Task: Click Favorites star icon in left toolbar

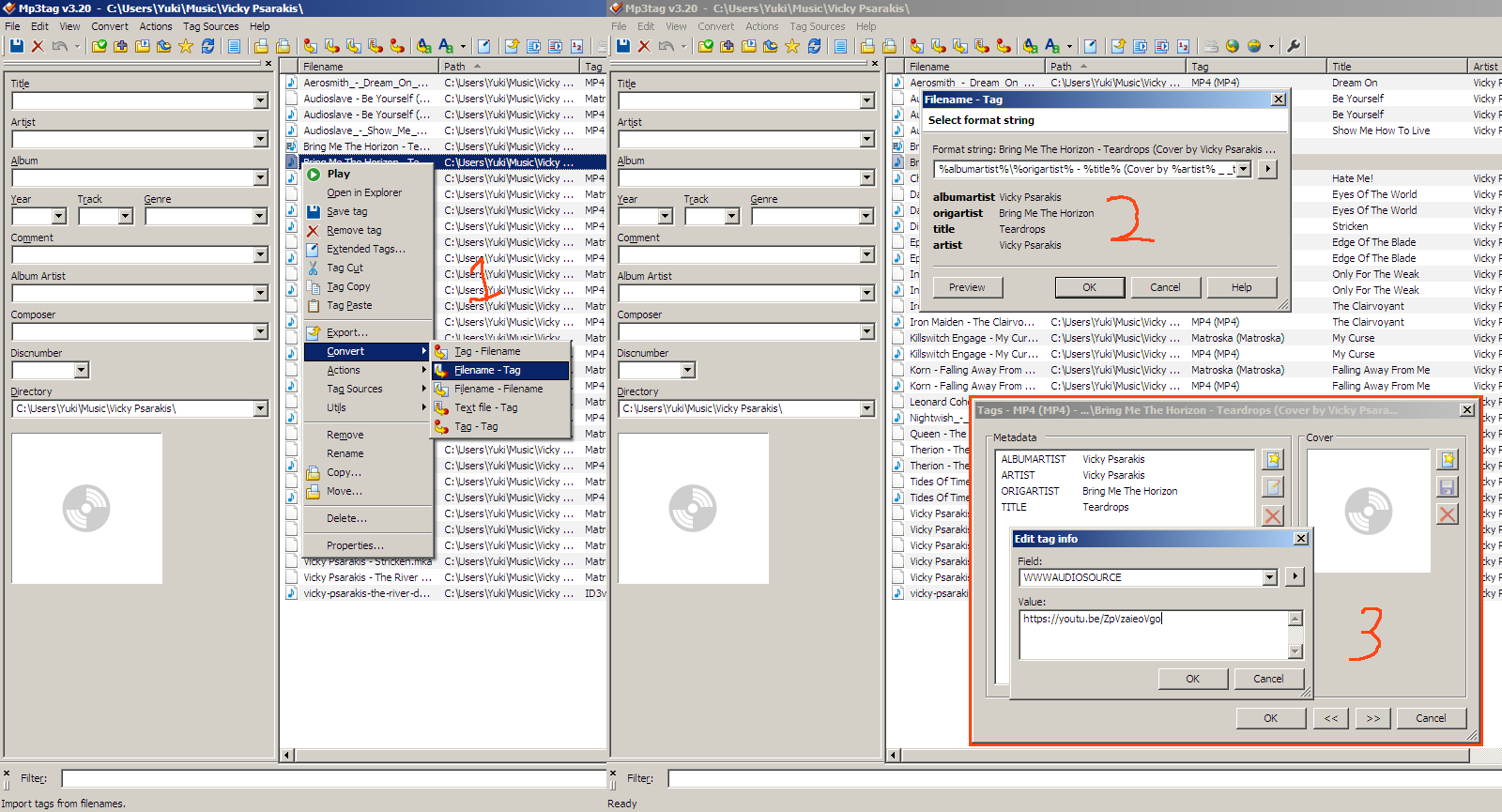Action: click(x=186, y=46)
